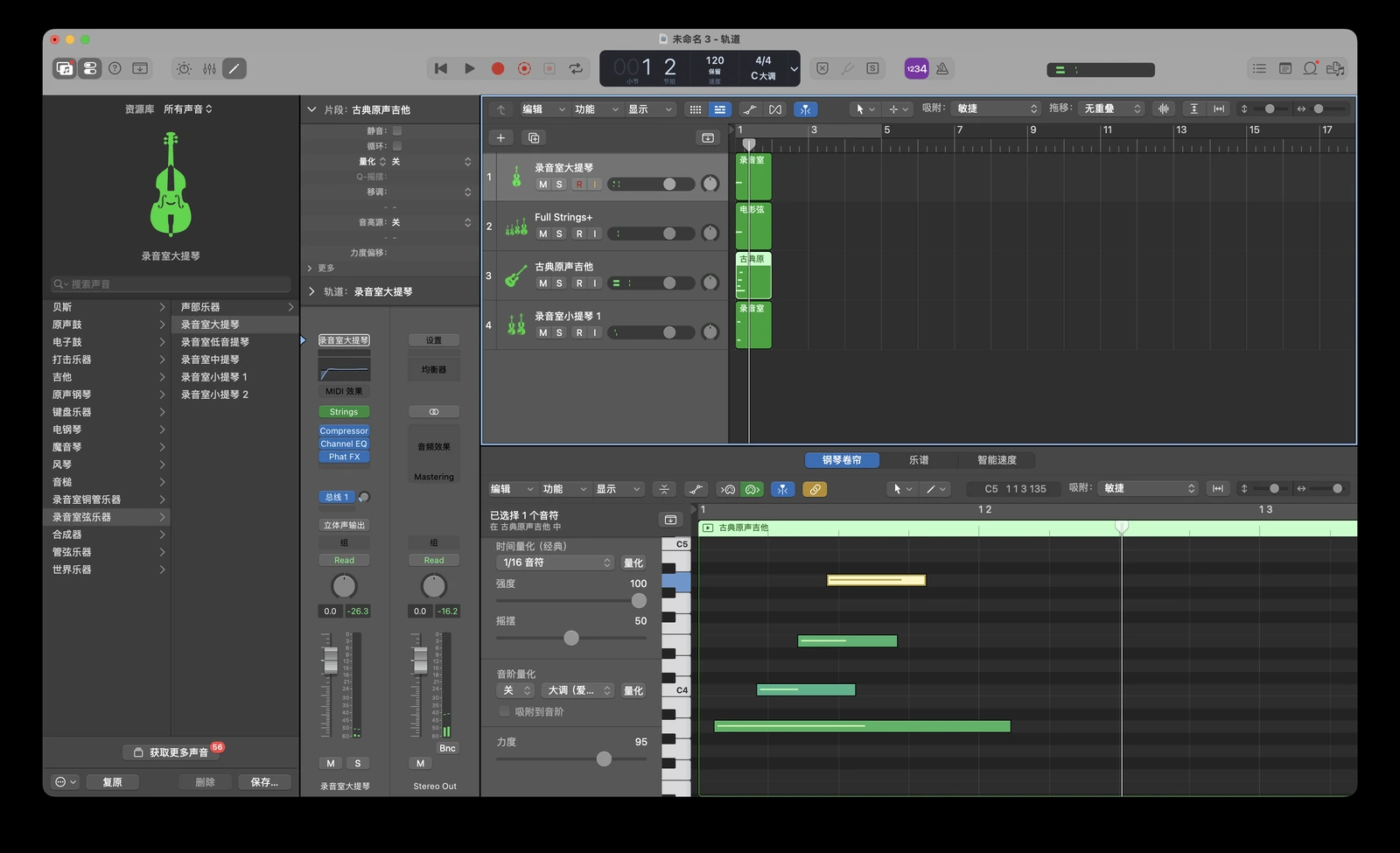Toggle the Editors pencil icon

coord(234,68)
